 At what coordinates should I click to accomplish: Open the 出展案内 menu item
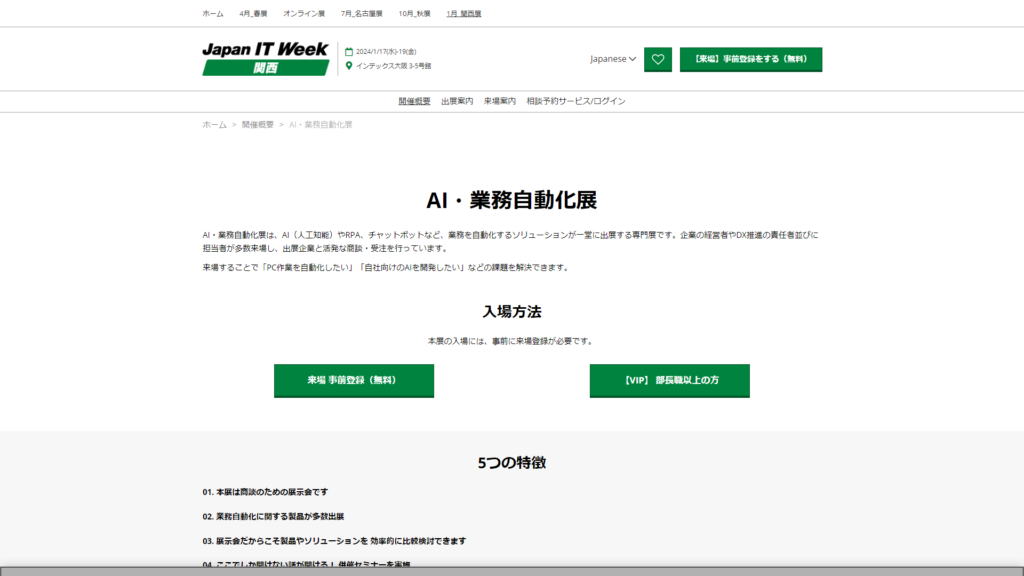point(457,101)
